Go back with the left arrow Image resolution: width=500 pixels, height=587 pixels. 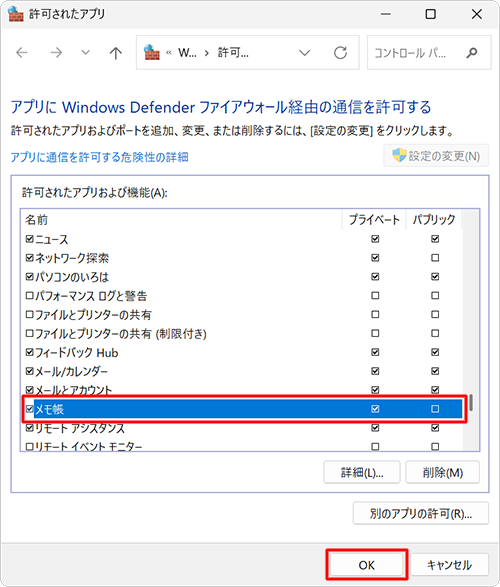(22, 53)
